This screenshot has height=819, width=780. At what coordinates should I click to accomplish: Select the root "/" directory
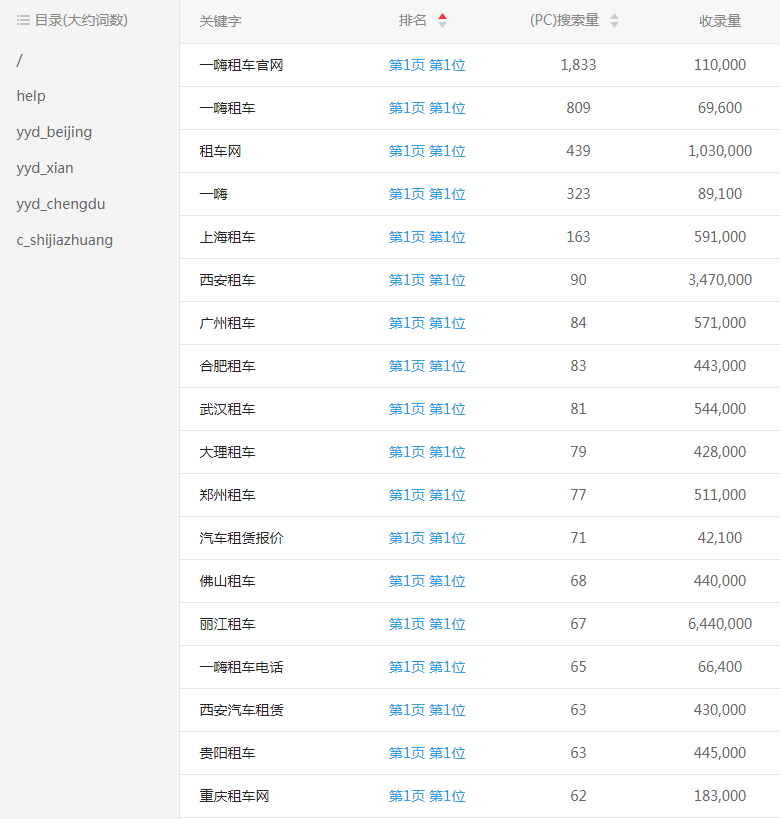click(x=19, y=60)
